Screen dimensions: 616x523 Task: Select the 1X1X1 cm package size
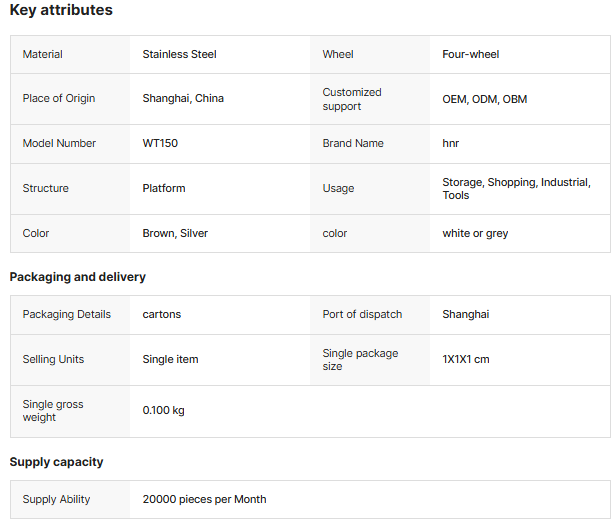[466, 359]
